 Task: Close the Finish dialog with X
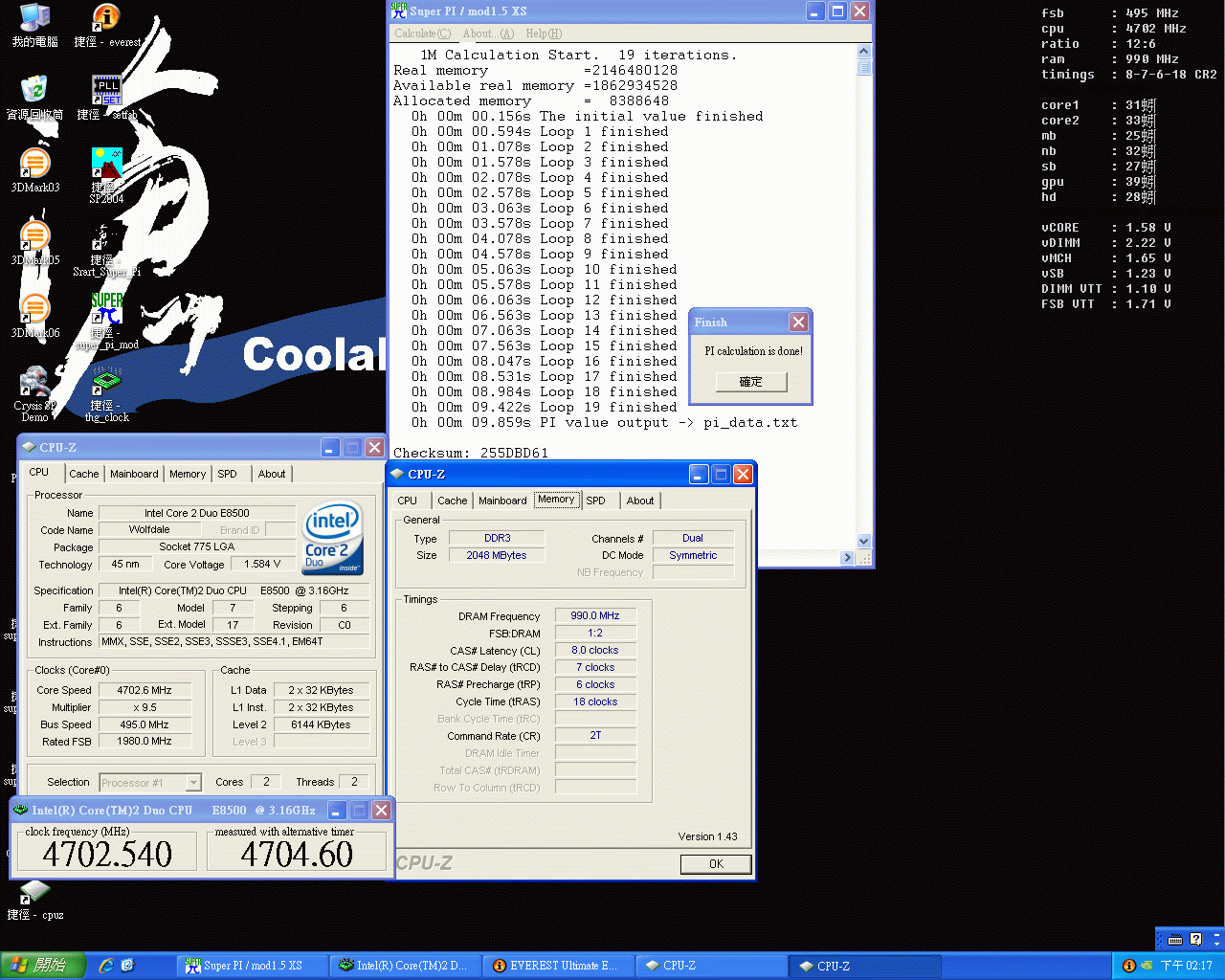pyautogui.click(x=798, y=323)
